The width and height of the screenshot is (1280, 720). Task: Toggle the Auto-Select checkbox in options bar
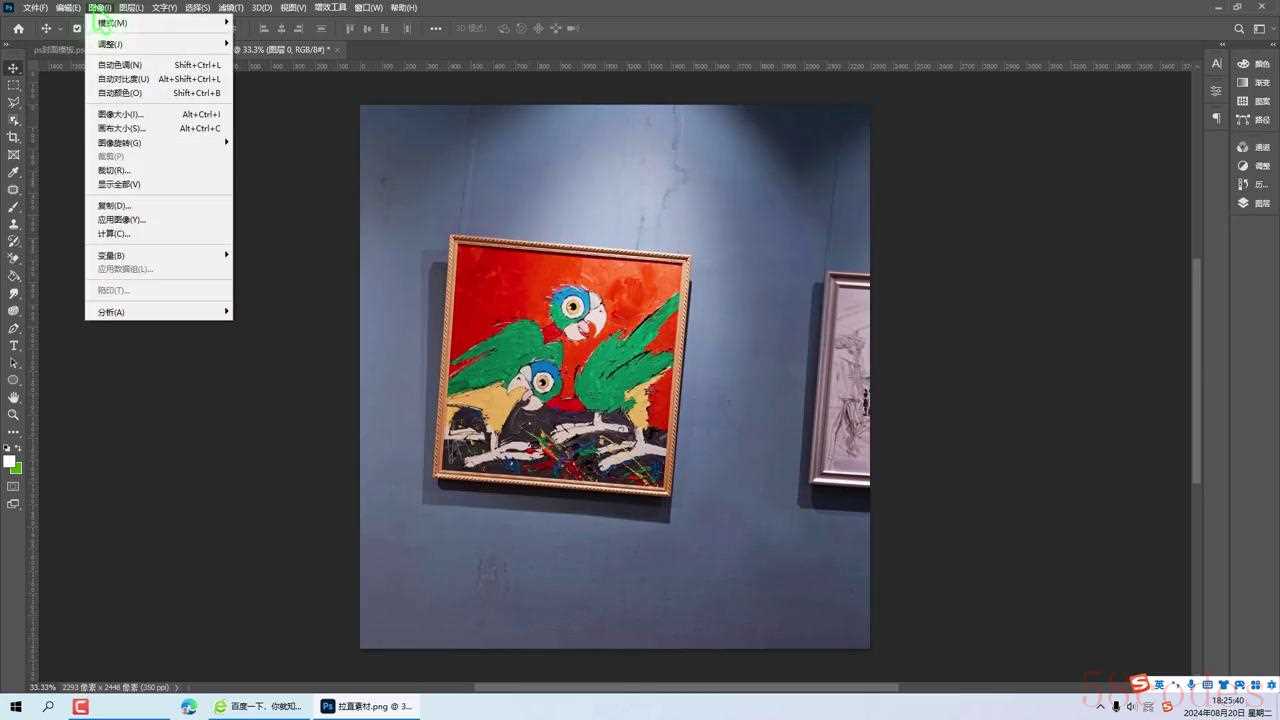[x=77, y=29]
